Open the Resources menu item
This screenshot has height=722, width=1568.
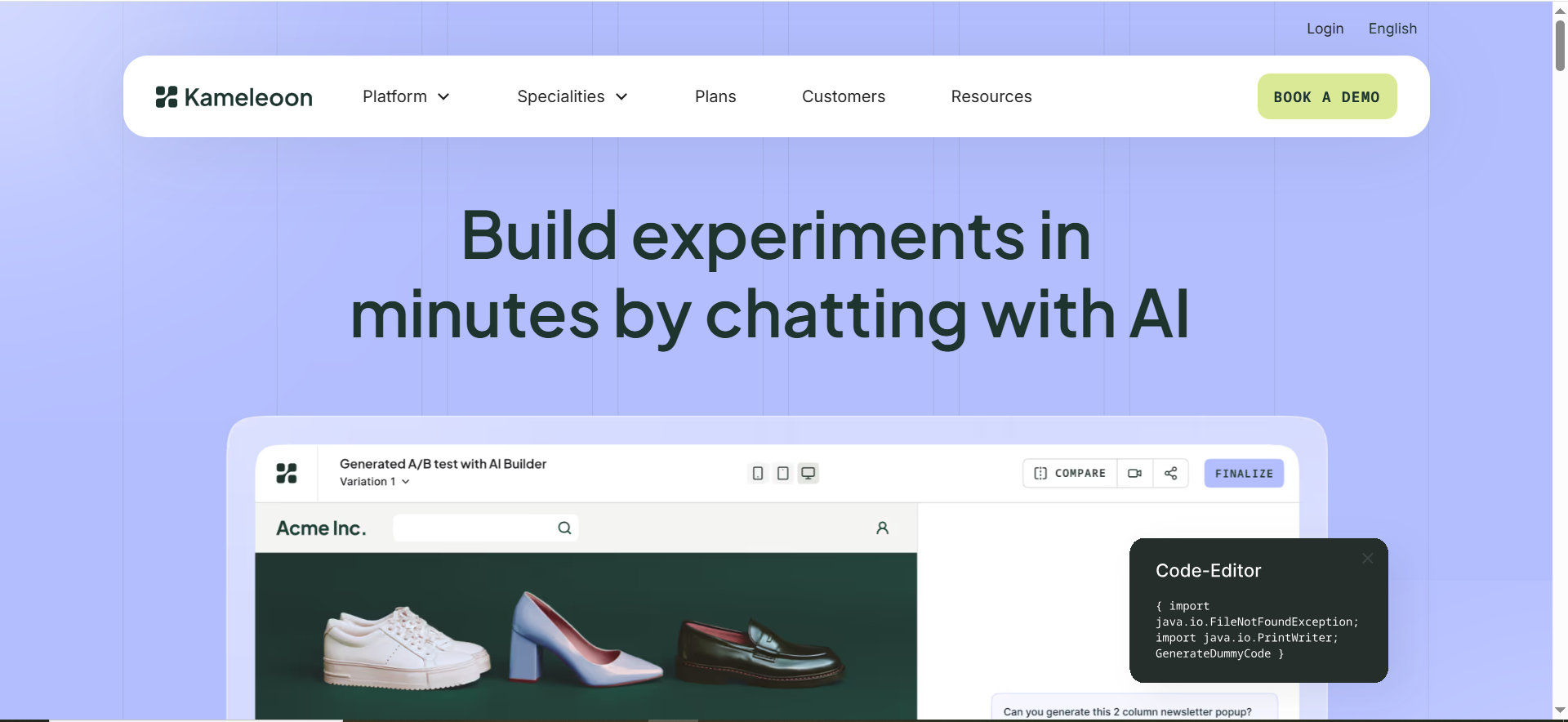coord(991,97)
